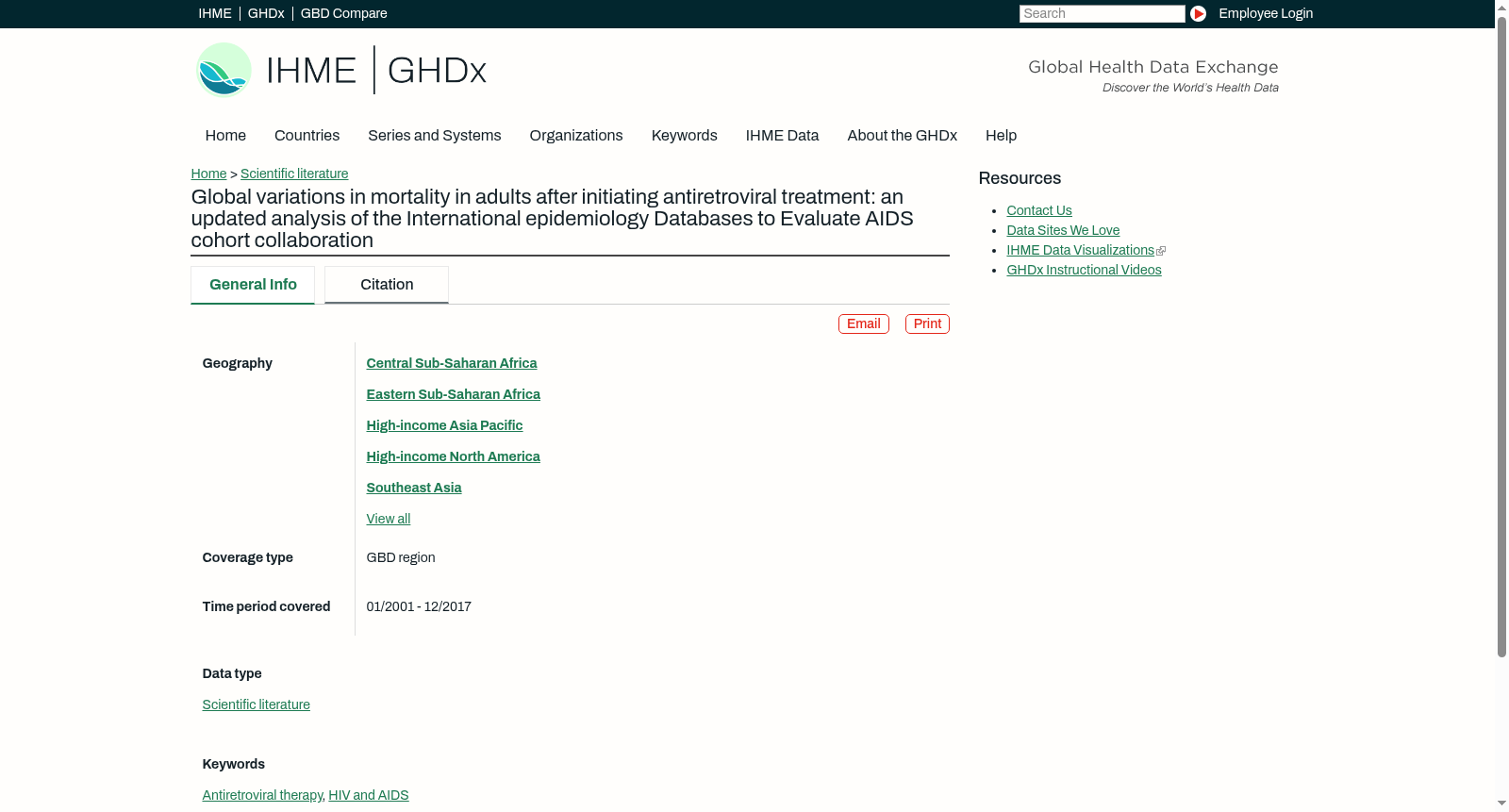This screenshot has height=812, width=1509.
Task: Click the 'Discover the World's Health Data' tagline
Action: tap(1190, 88)
